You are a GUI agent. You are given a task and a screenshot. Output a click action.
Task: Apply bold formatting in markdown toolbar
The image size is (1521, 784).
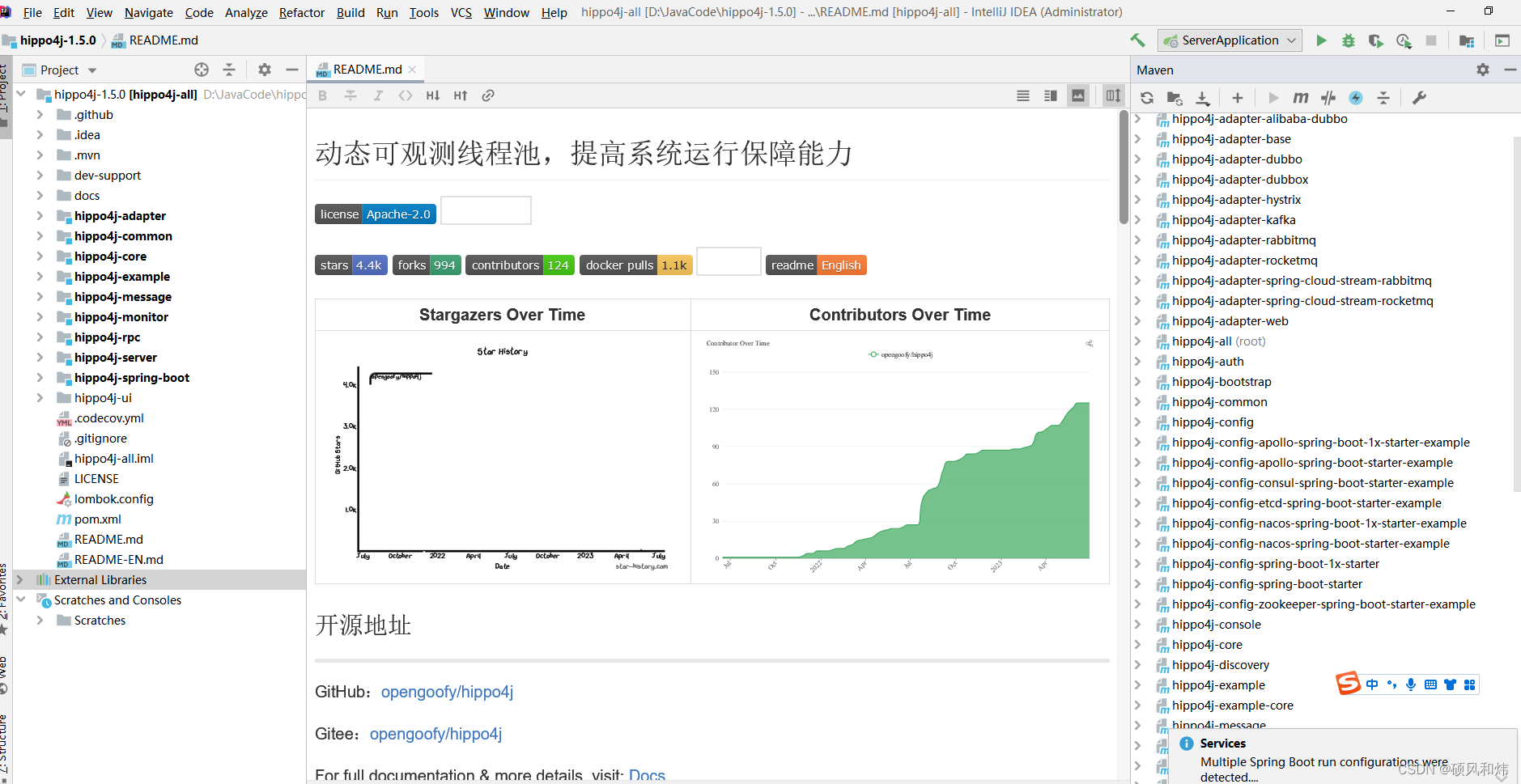pyautogui.click(x=322, y=95)
